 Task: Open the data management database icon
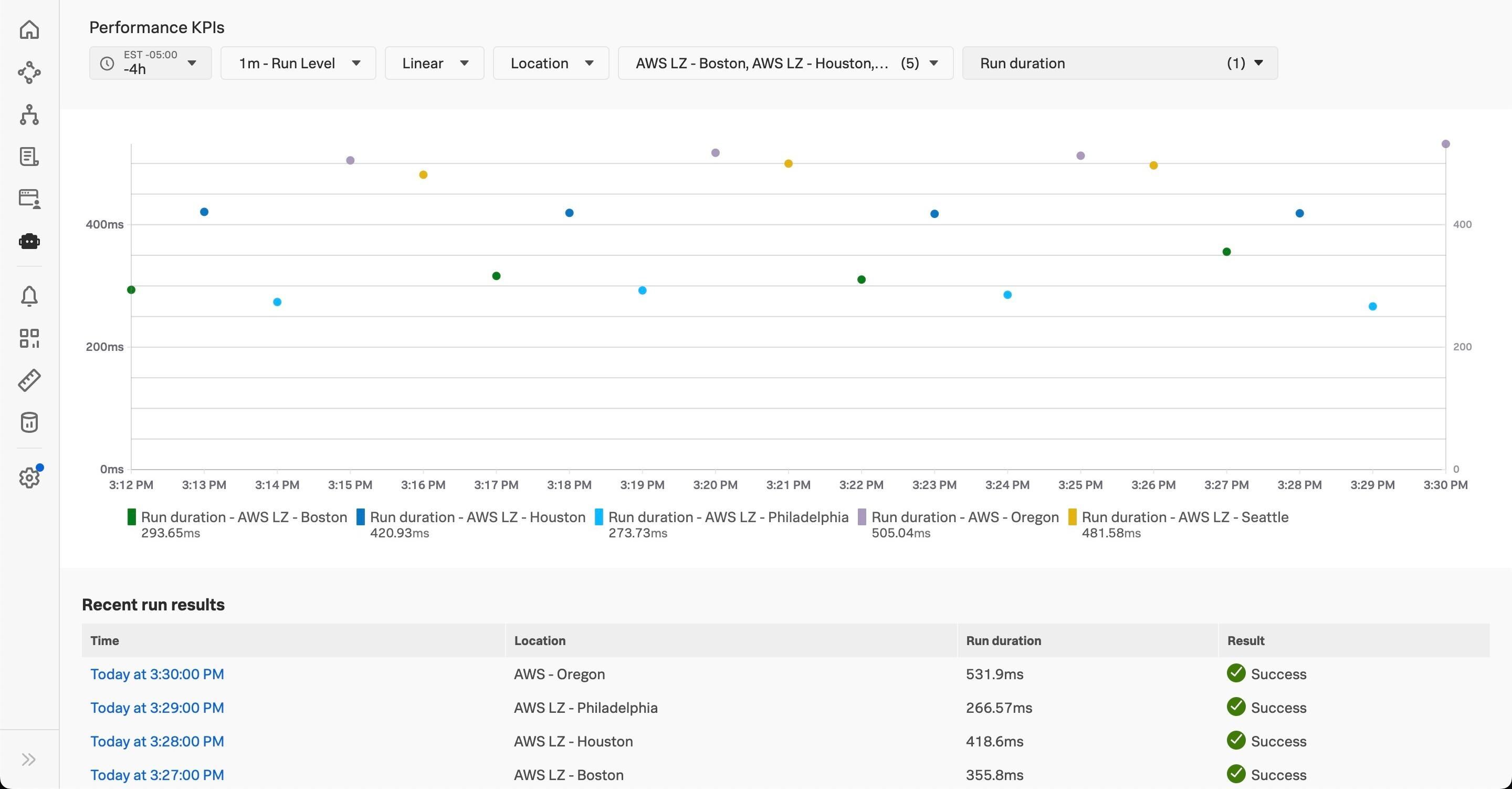pos(29,422)
